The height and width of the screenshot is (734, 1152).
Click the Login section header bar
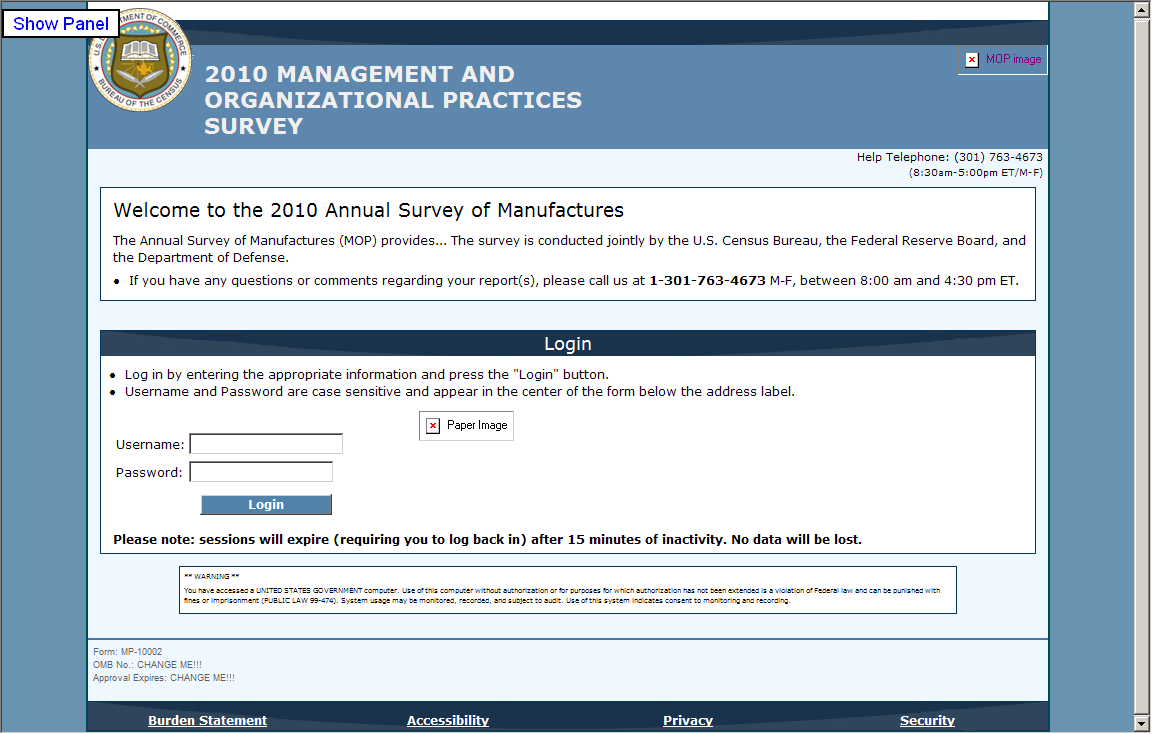(567, 344)
